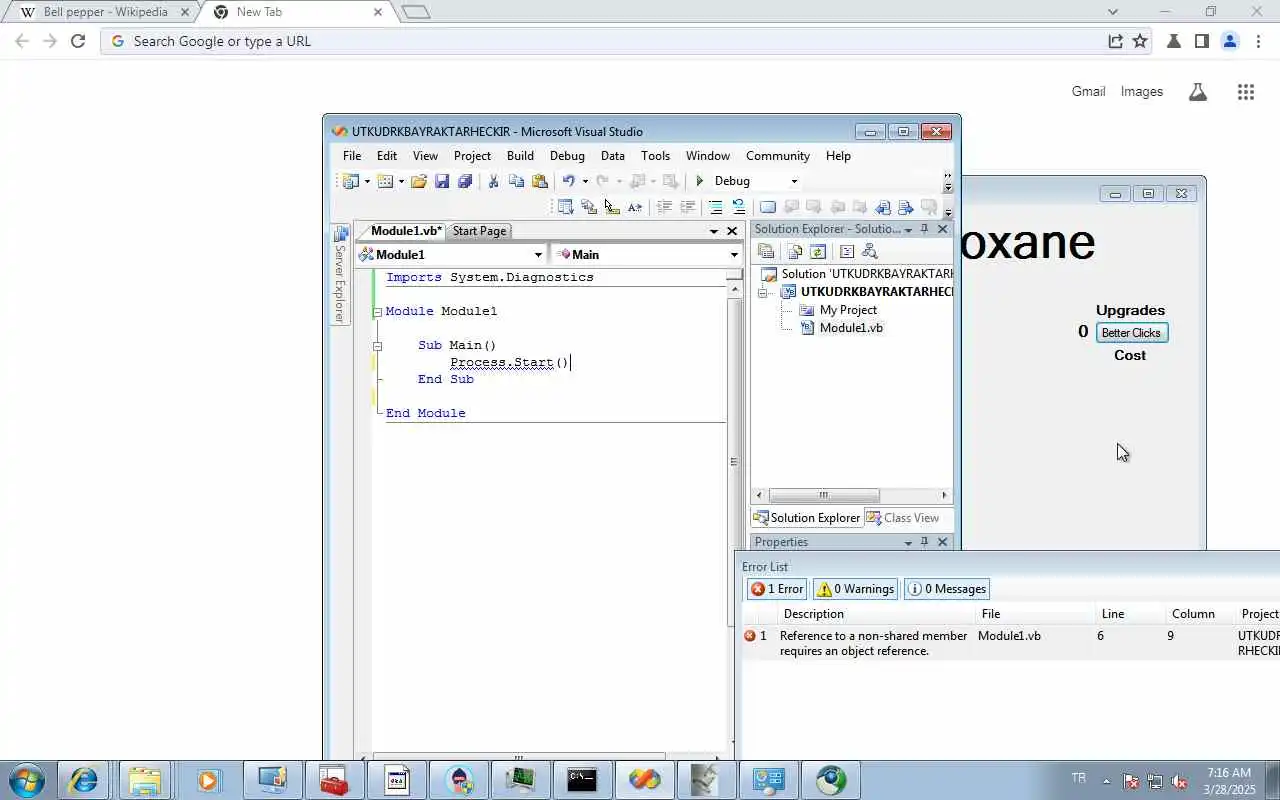Image resolution: width=1280 pixels, height=800 pixels.
Task: Click the Open File folder icon
Action: point(418,181)
